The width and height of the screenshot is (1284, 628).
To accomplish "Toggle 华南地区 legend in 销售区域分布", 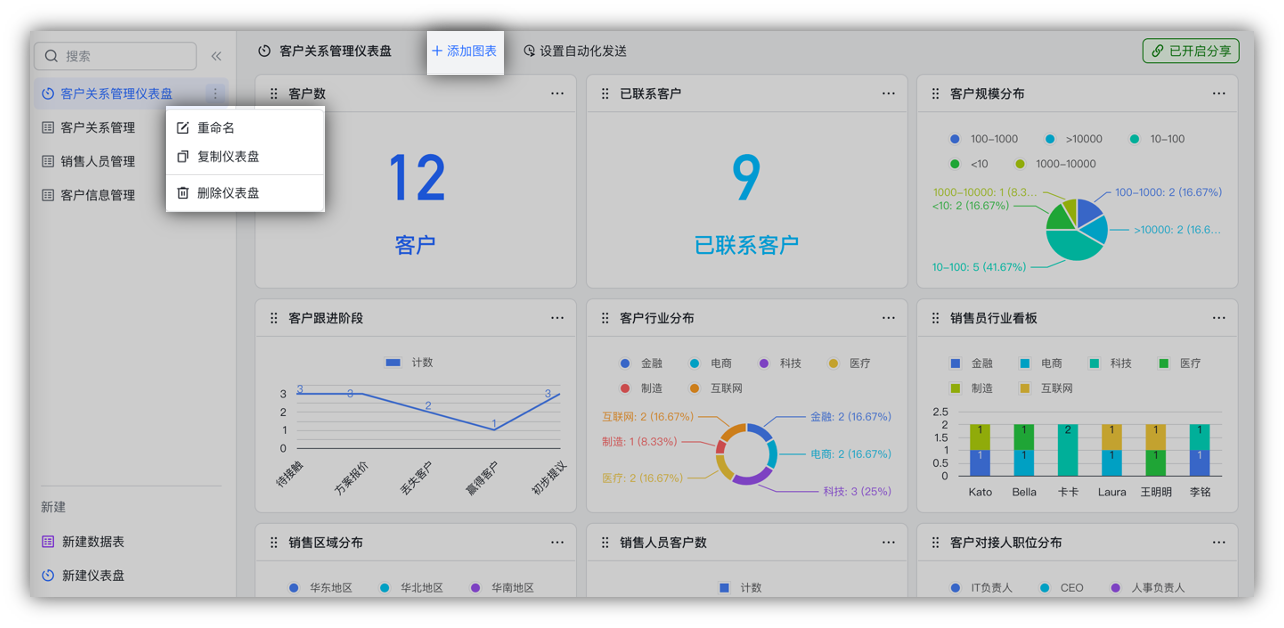I will coord(502,588).
